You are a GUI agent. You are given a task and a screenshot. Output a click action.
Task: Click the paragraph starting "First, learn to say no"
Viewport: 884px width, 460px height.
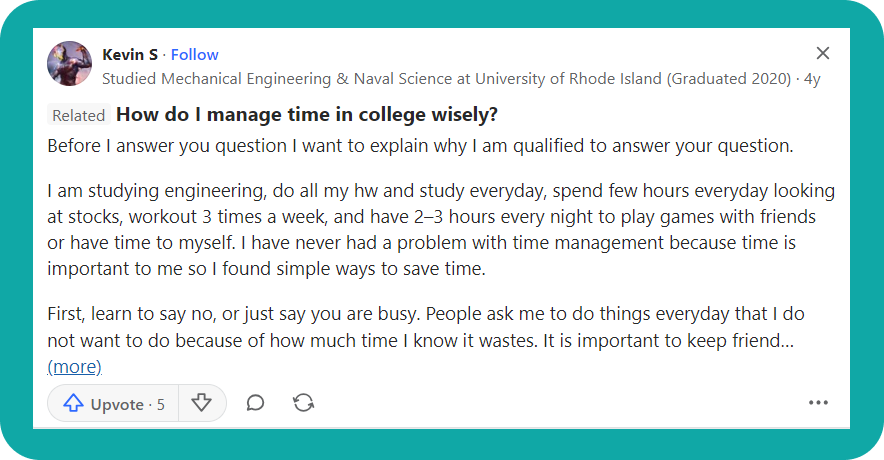[420, 328]
